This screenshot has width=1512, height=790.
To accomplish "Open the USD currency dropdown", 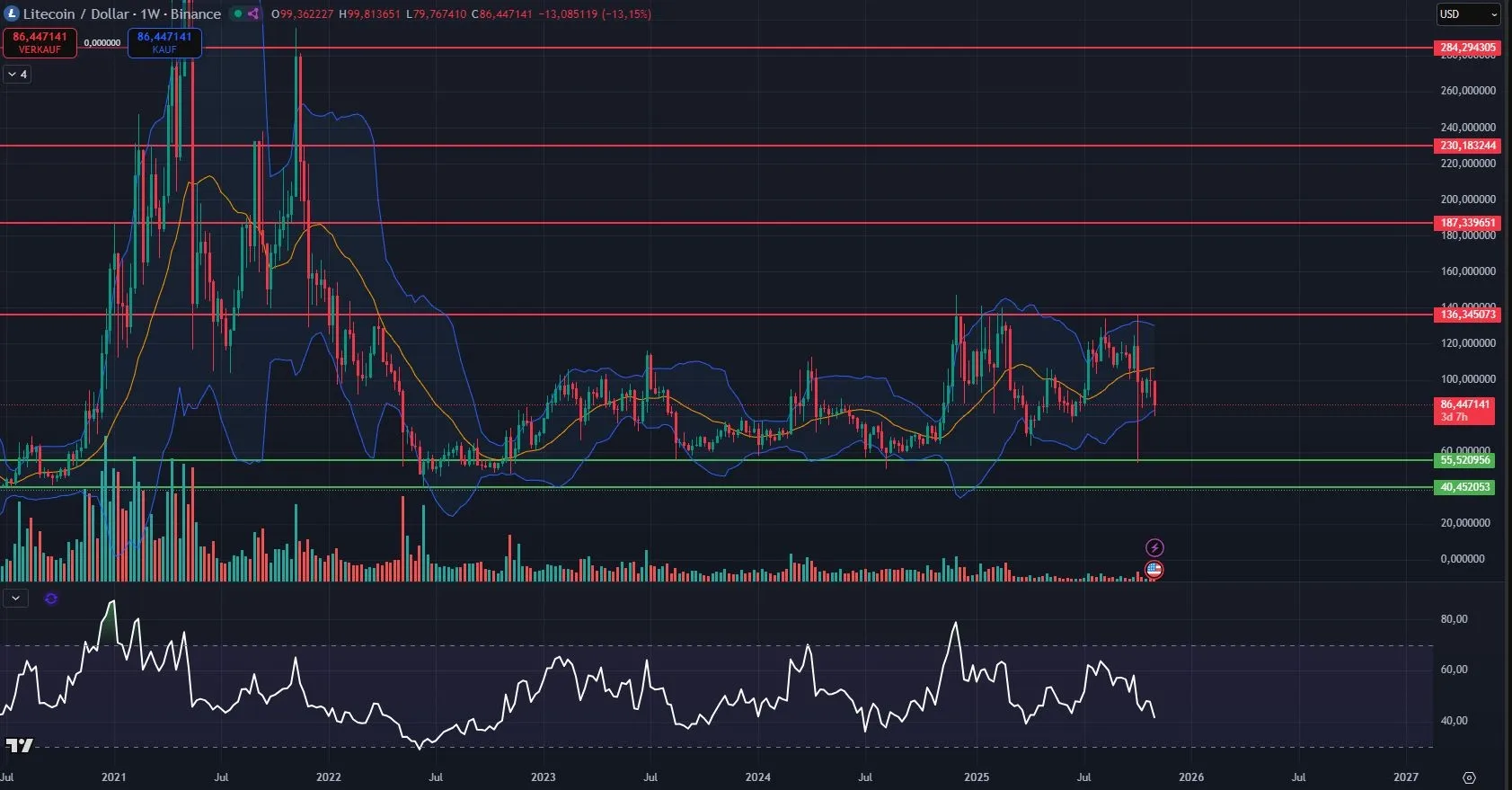I will coord(1468,14).
